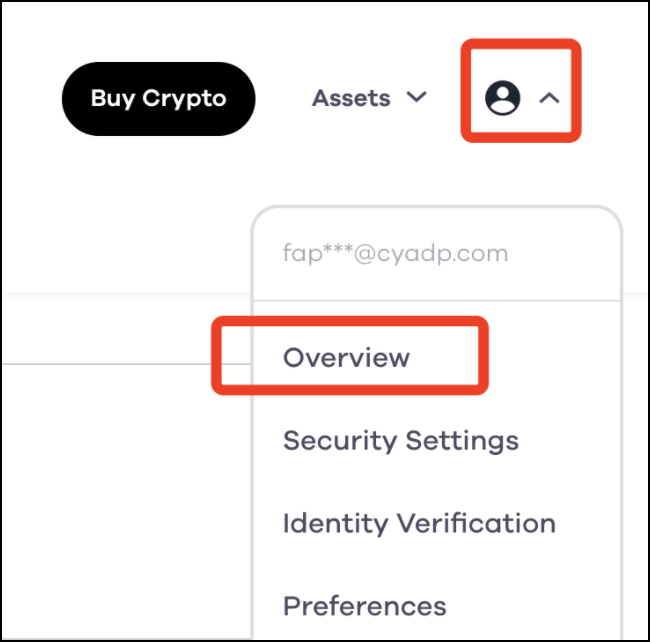Open the Preferences menu entry

[364, 606]
